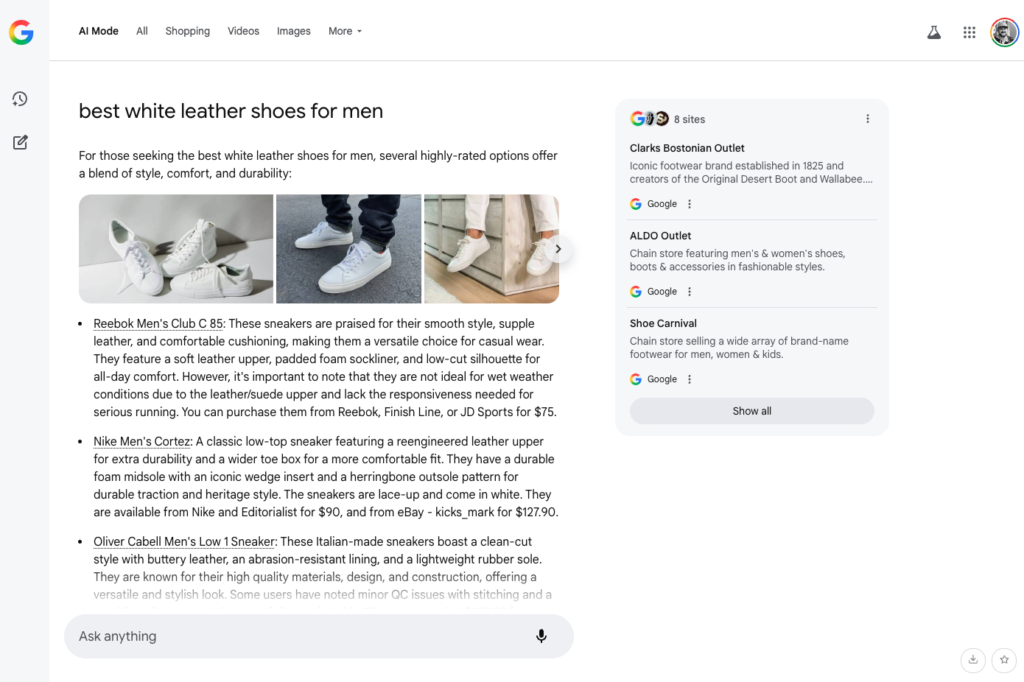Open three-dot menu beside 8 sites
The width and height of the screenshot is (1024, 682).
pyautogui.click(x=867, y=119)
